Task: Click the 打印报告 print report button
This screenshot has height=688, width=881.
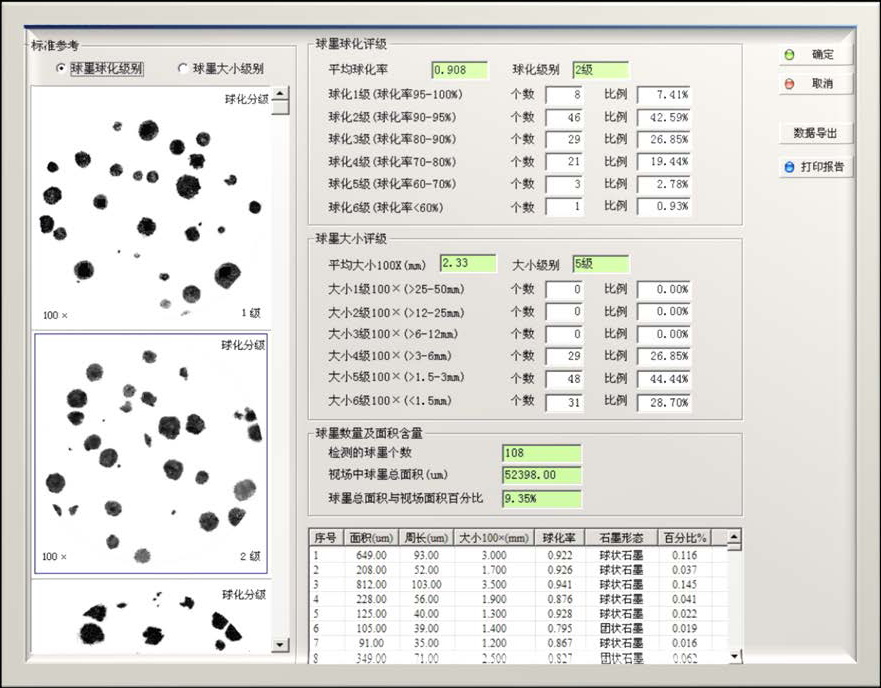Action: [x=816, y=167]
